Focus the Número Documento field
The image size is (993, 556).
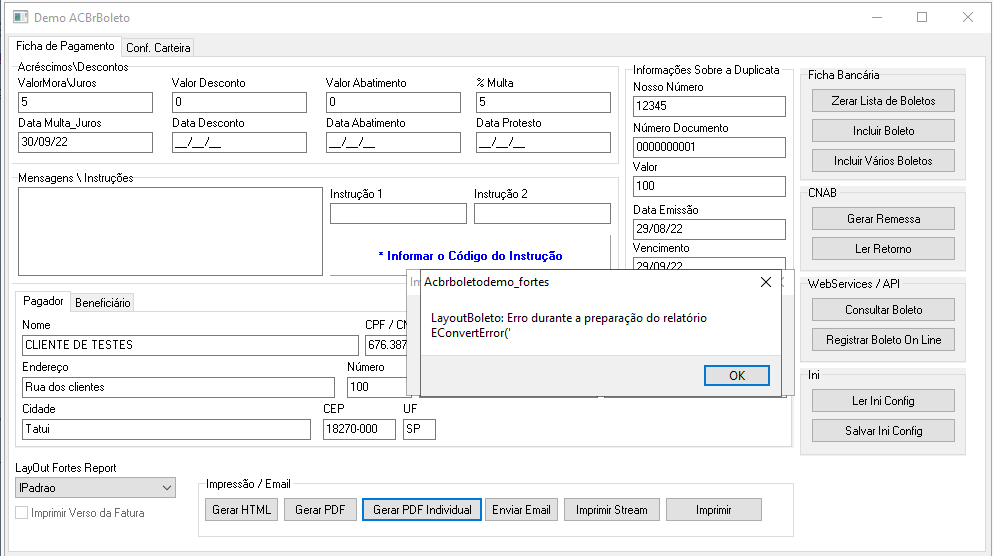coord(709,147)
